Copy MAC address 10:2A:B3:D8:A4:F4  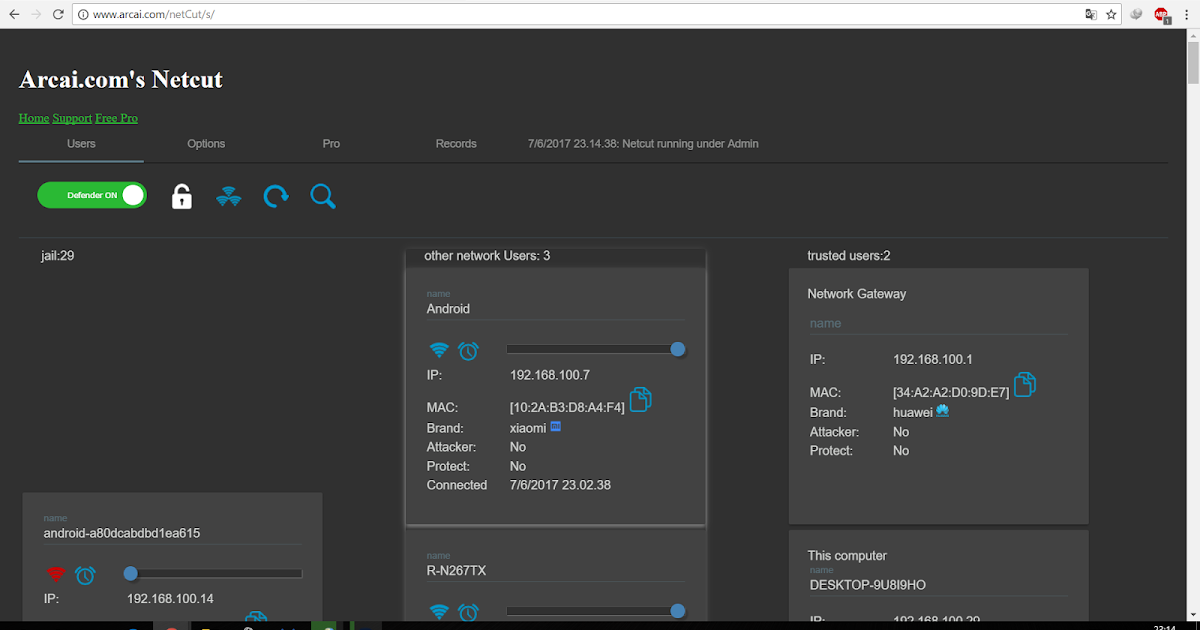click(641, 399)
